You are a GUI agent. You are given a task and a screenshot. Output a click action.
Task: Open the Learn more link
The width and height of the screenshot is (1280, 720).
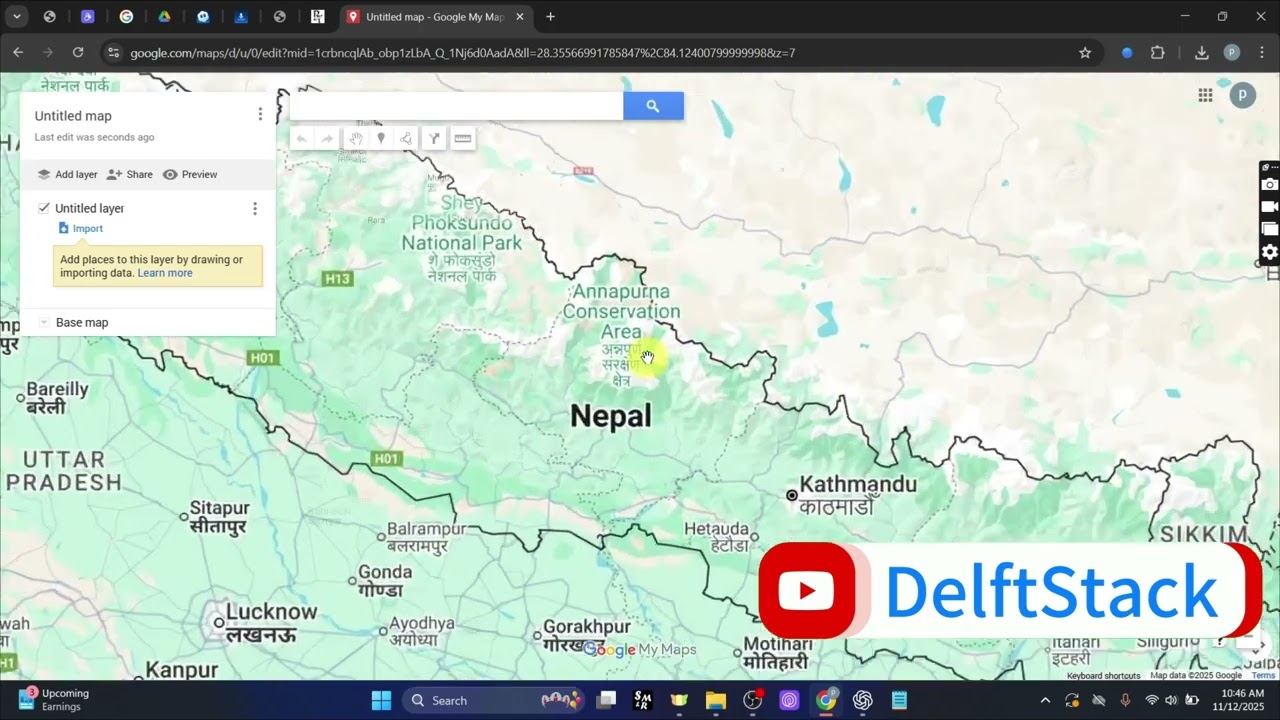tap(165, 273)
